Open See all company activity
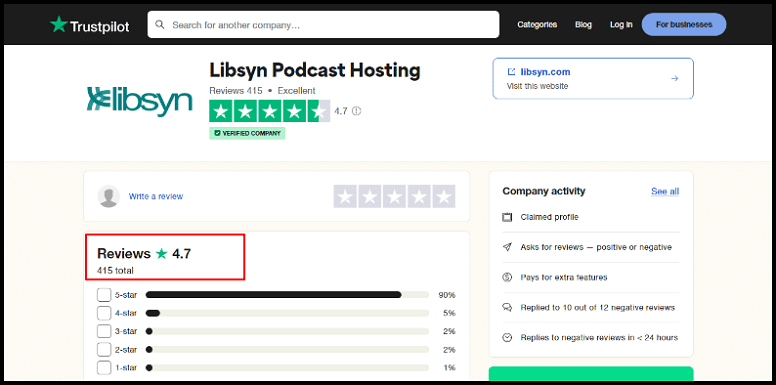This screenshot has width=776, height=385. [665, 192]
